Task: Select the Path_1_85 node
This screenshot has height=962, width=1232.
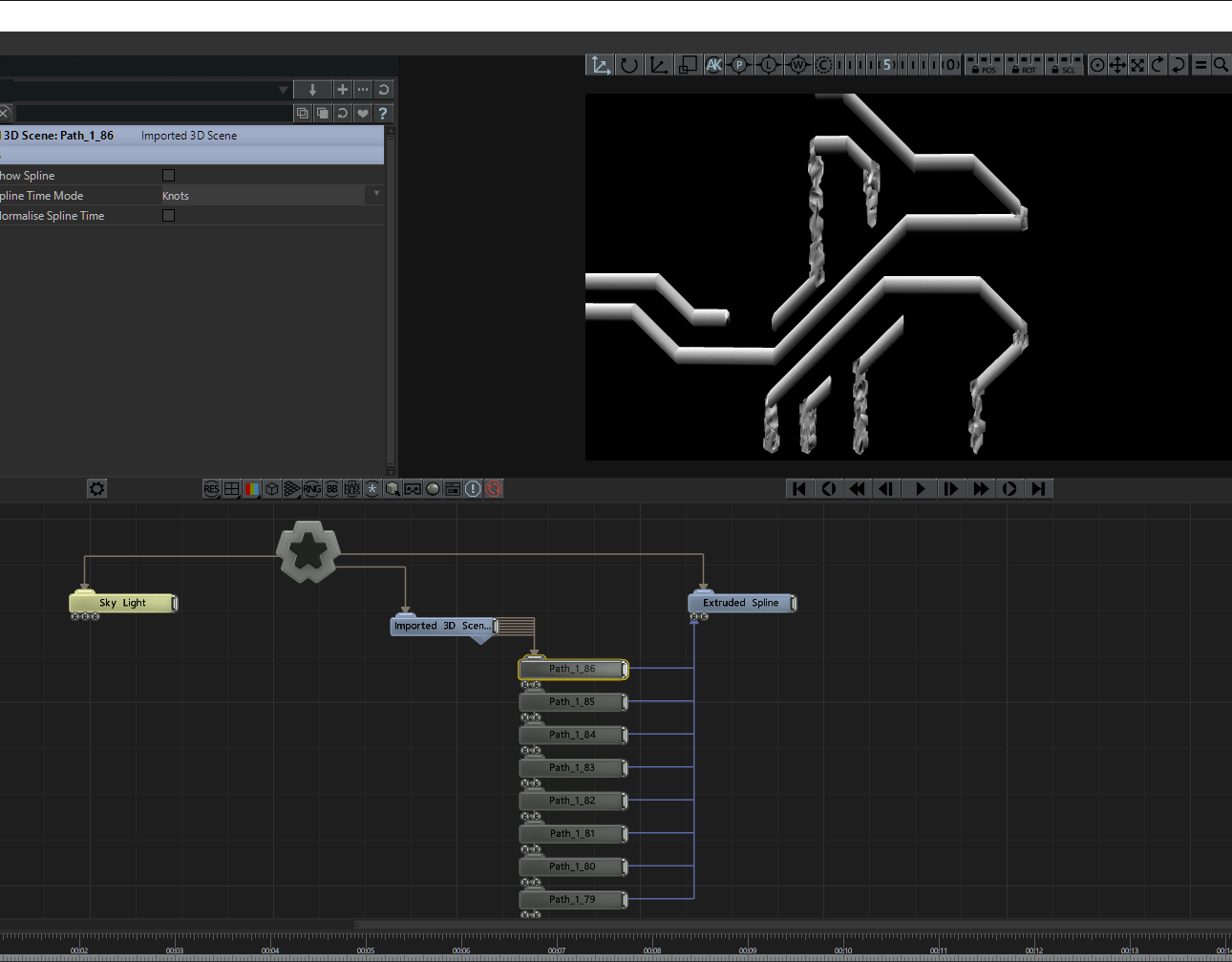Action: (x=573, y=702)
